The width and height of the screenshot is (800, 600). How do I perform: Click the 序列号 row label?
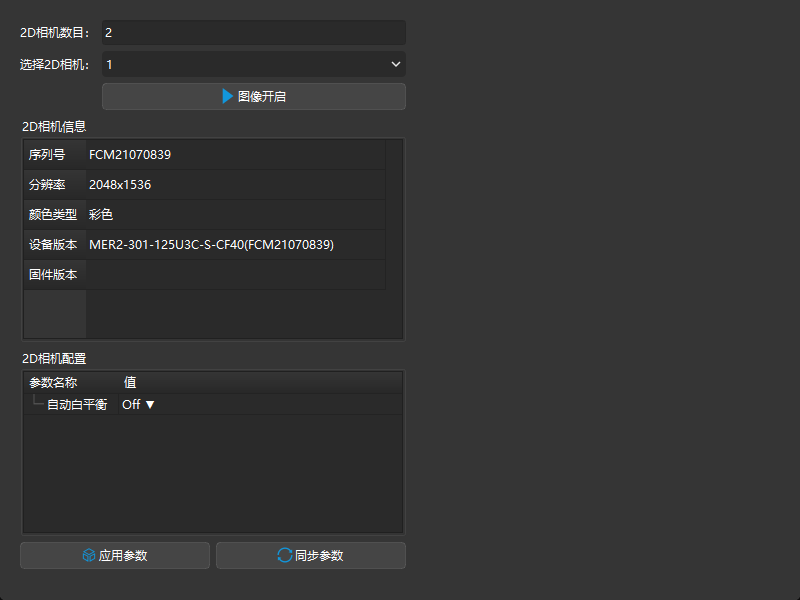pos(55,155)
